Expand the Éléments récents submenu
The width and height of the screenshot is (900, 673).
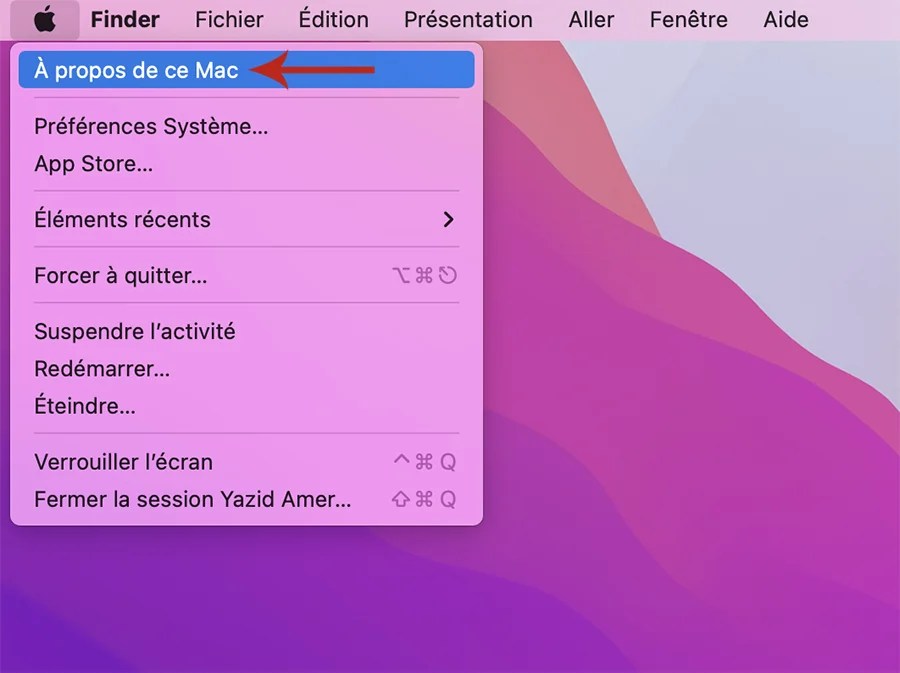[x=246, y=220]
